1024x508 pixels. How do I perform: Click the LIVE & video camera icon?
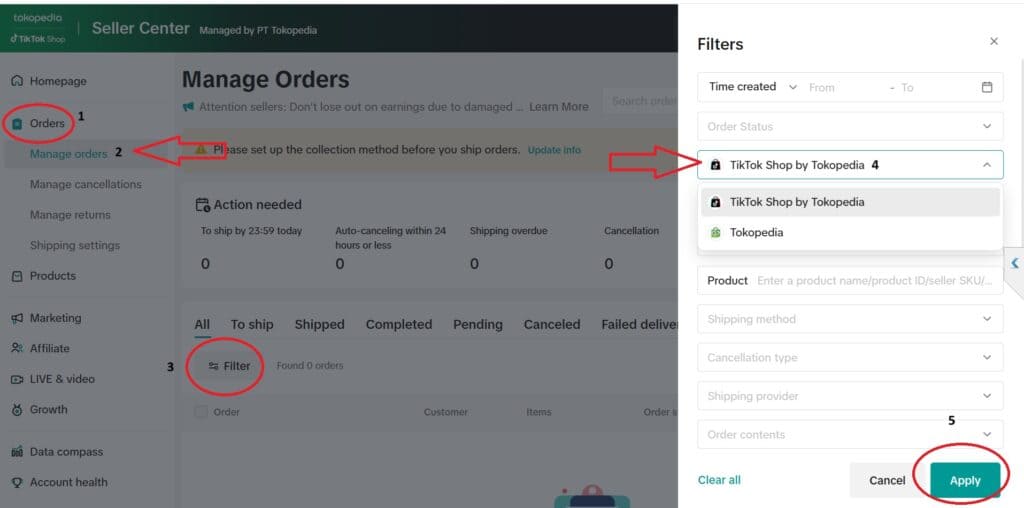click(17, 379)
